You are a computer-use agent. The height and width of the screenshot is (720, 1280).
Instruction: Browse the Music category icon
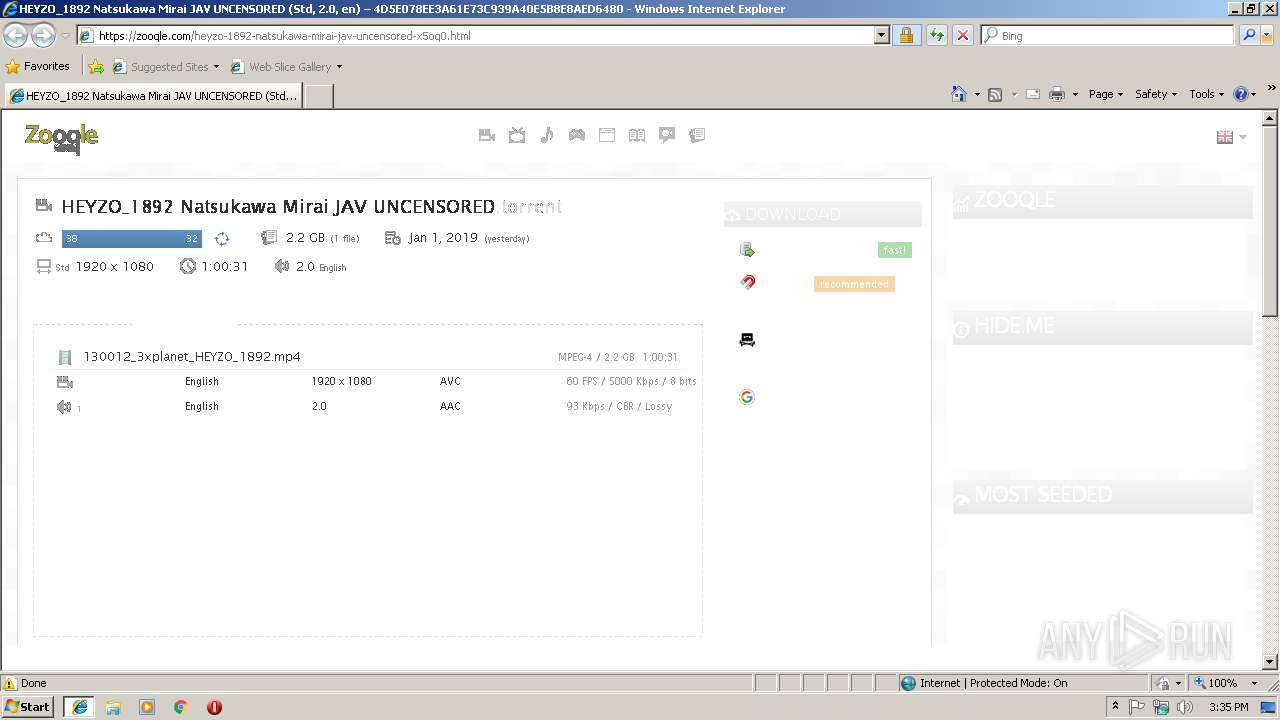click(x=547, y=135)
